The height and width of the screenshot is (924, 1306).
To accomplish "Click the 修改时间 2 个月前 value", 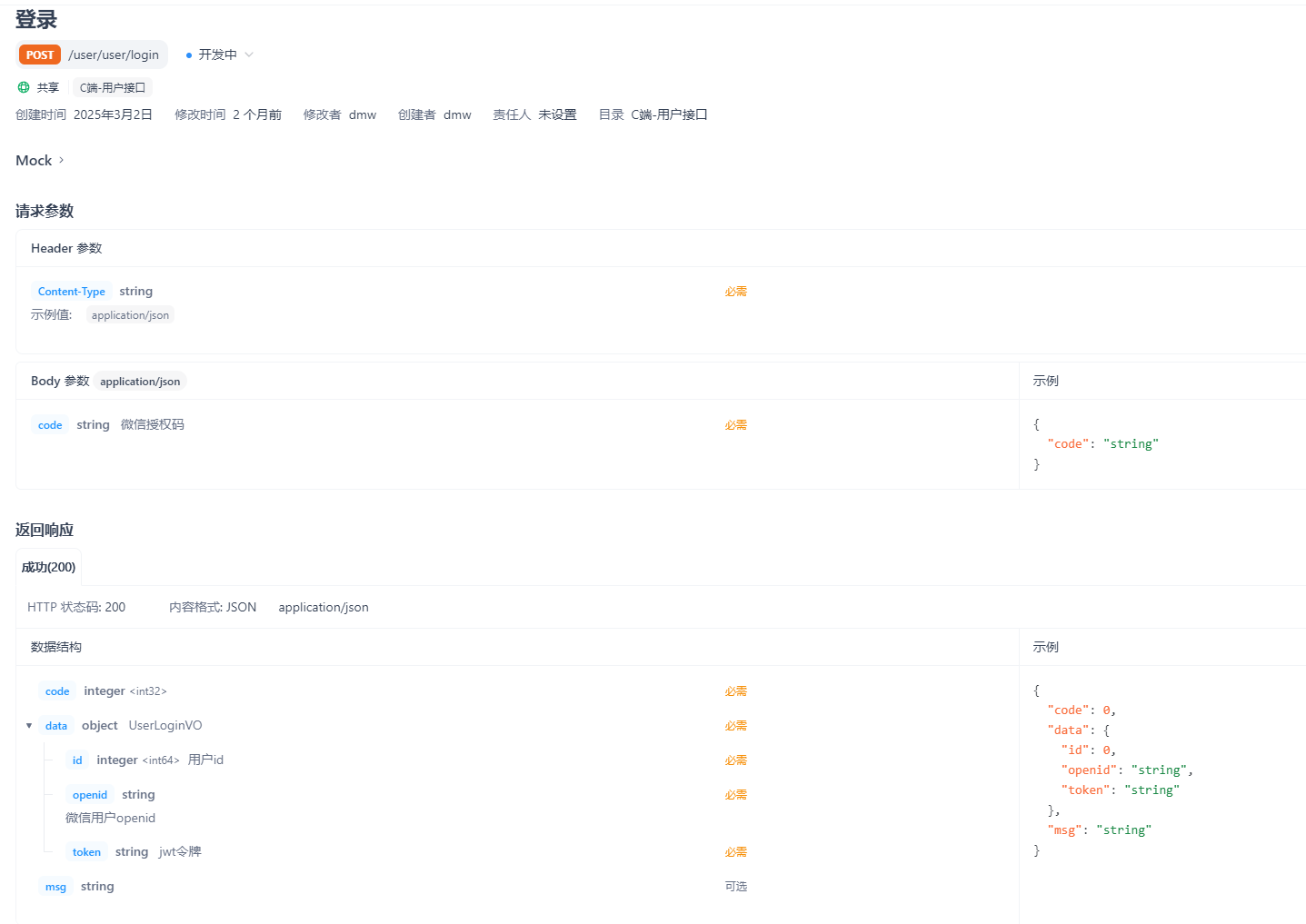I will (257, 114).
